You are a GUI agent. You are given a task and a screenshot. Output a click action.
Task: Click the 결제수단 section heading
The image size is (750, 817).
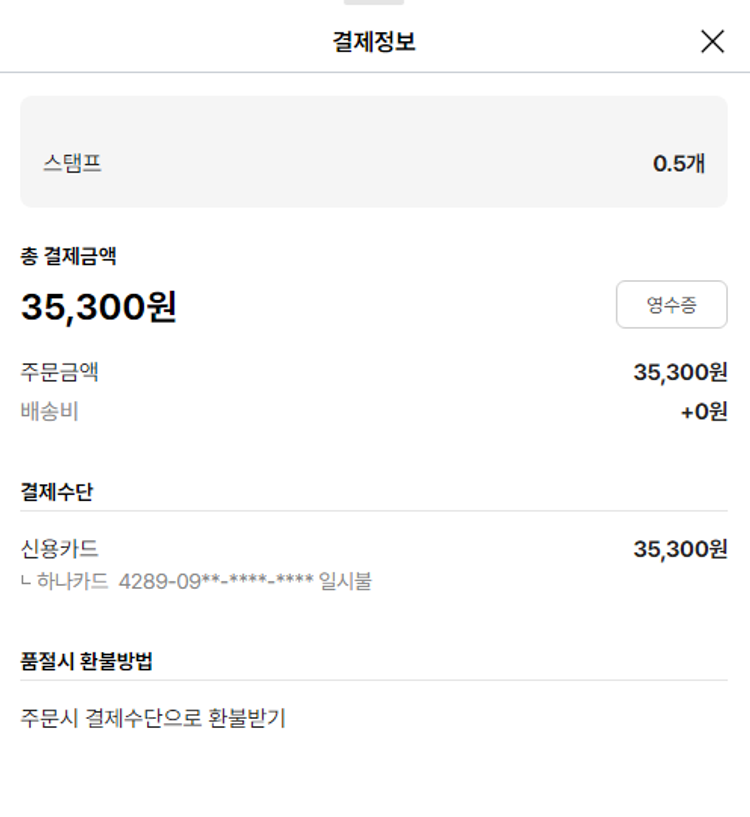[x=57, y=491]
